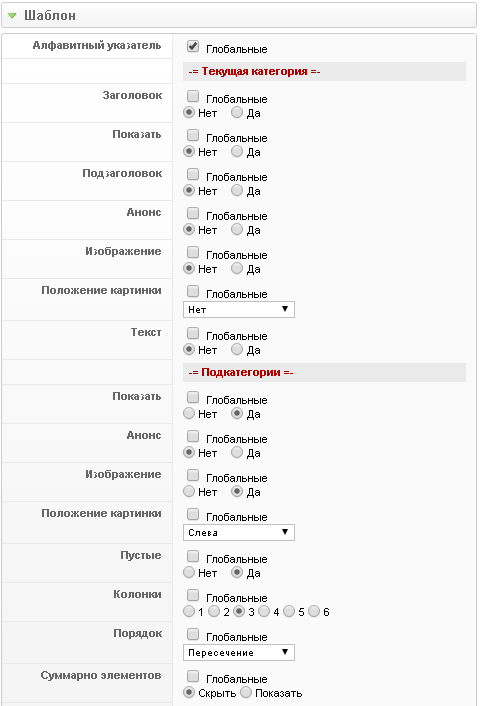The height and width of the screenshot is (706, 484).
Task: Tick Глобальные checkbox for Колонки
Action: [193, 595]
